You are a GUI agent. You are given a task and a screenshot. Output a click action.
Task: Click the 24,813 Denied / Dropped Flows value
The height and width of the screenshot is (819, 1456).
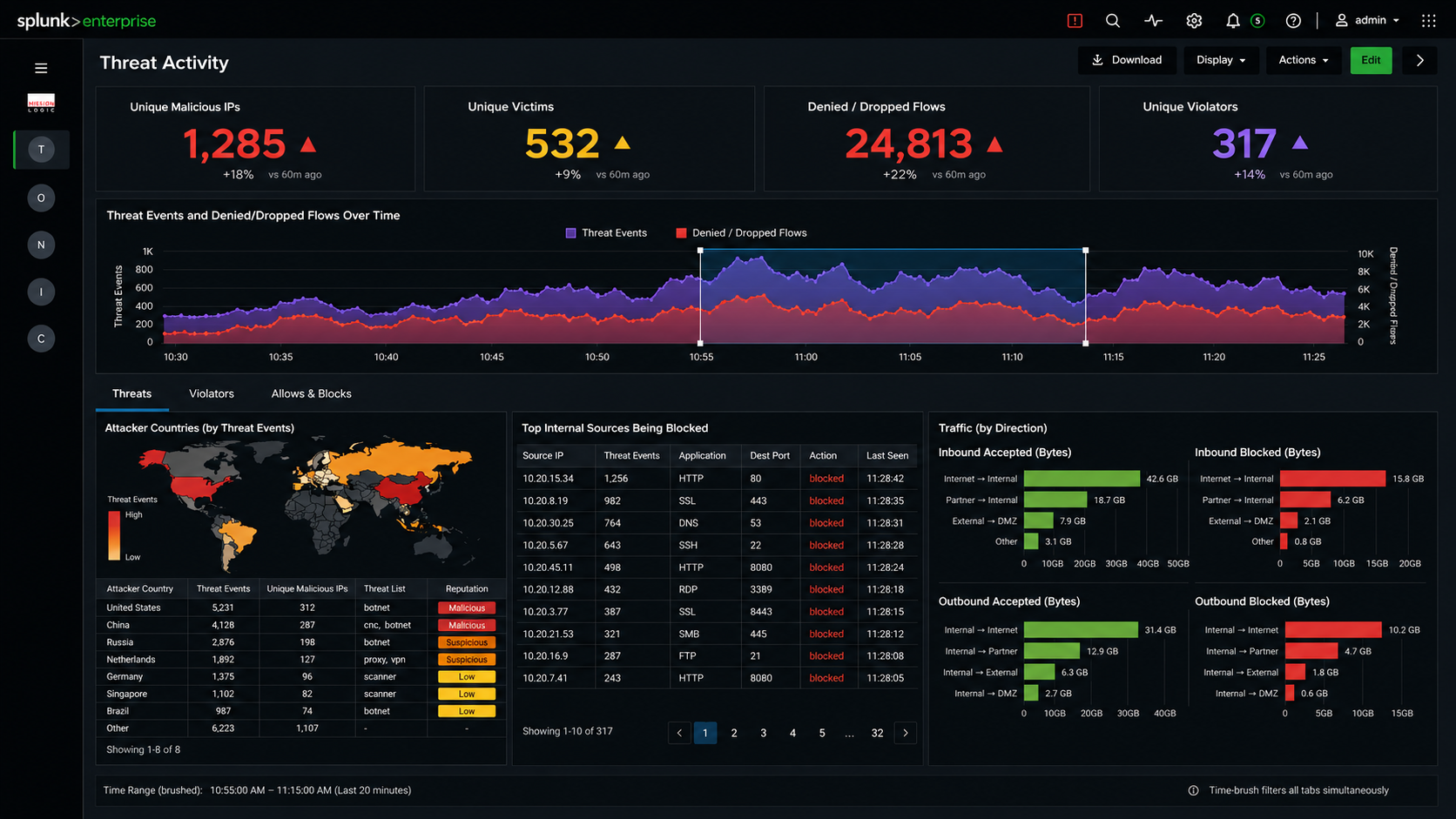pos(908,144)
